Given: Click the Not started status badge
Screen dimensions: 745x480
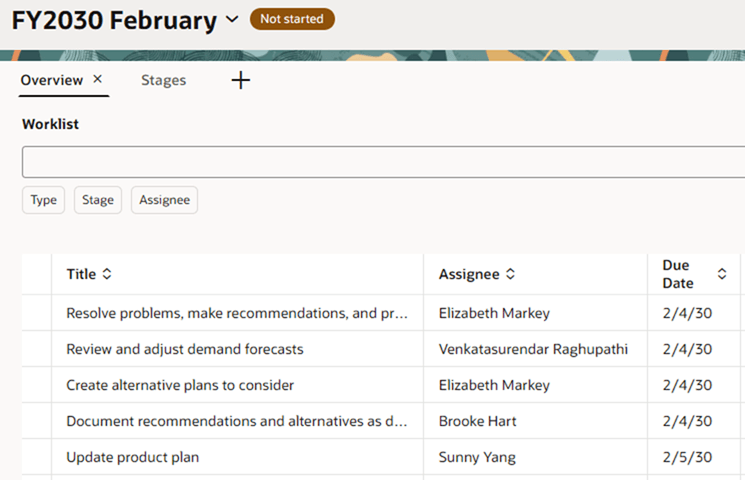Looking at the screenshot, I should point(292,19).
